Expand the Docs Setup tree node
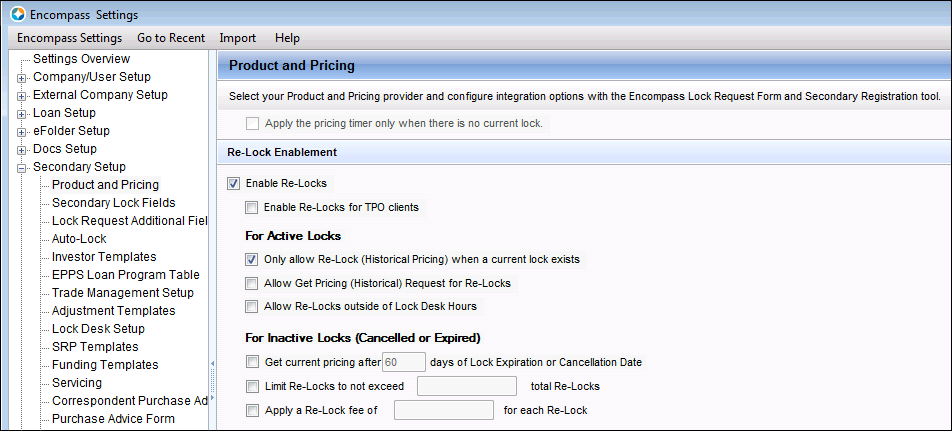The image size is (952, 431). (21, 150)
